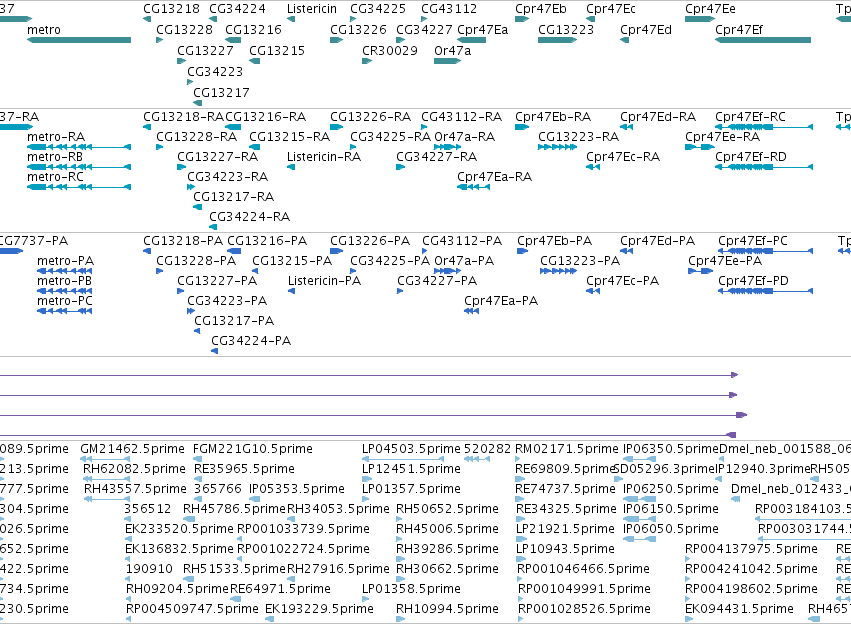Click the Or47a-RA transcript label
851x624 pixels.
point(465,137)
